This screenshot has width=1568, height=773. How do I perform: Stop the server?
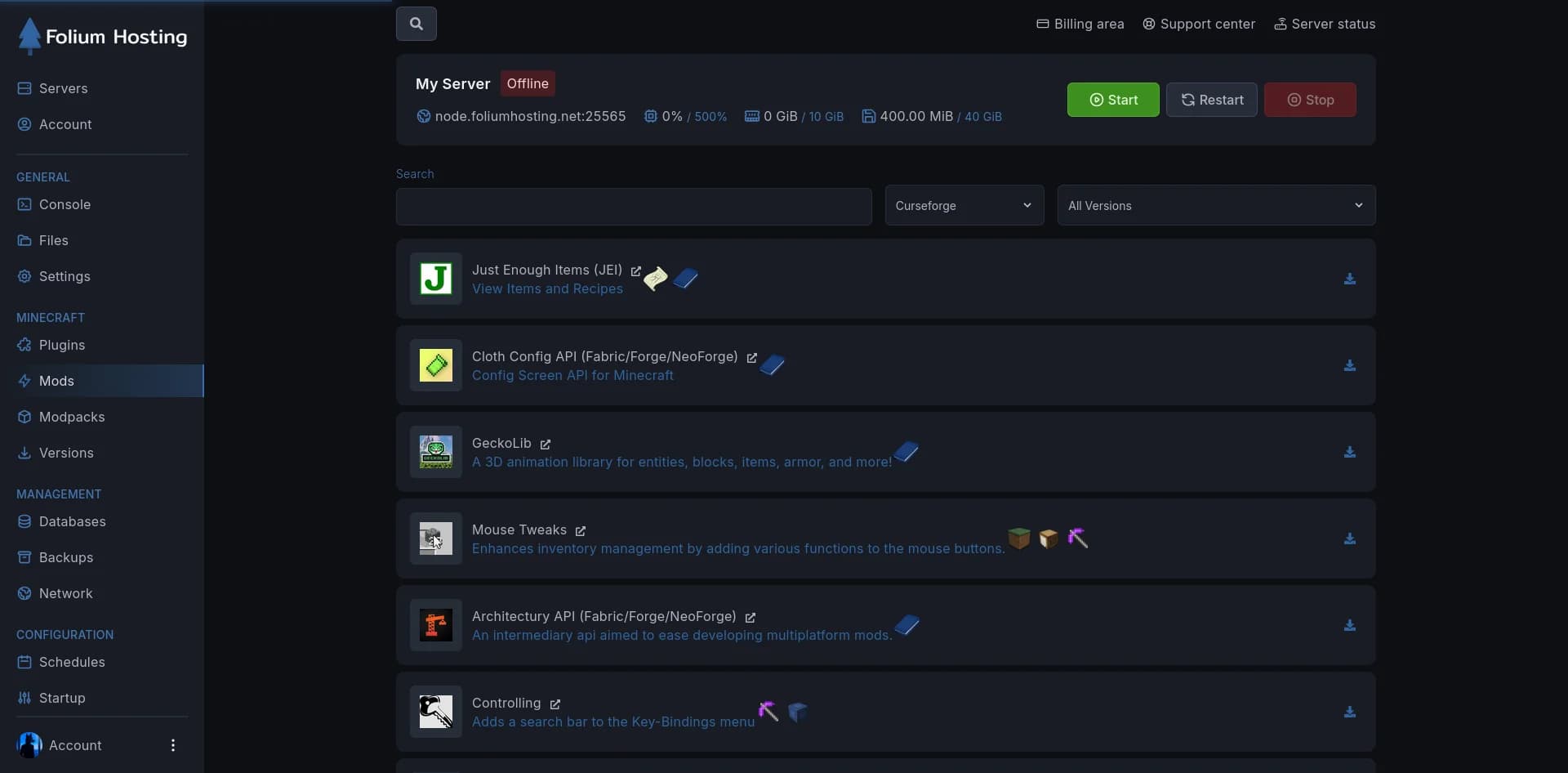tap(1310, 100)
